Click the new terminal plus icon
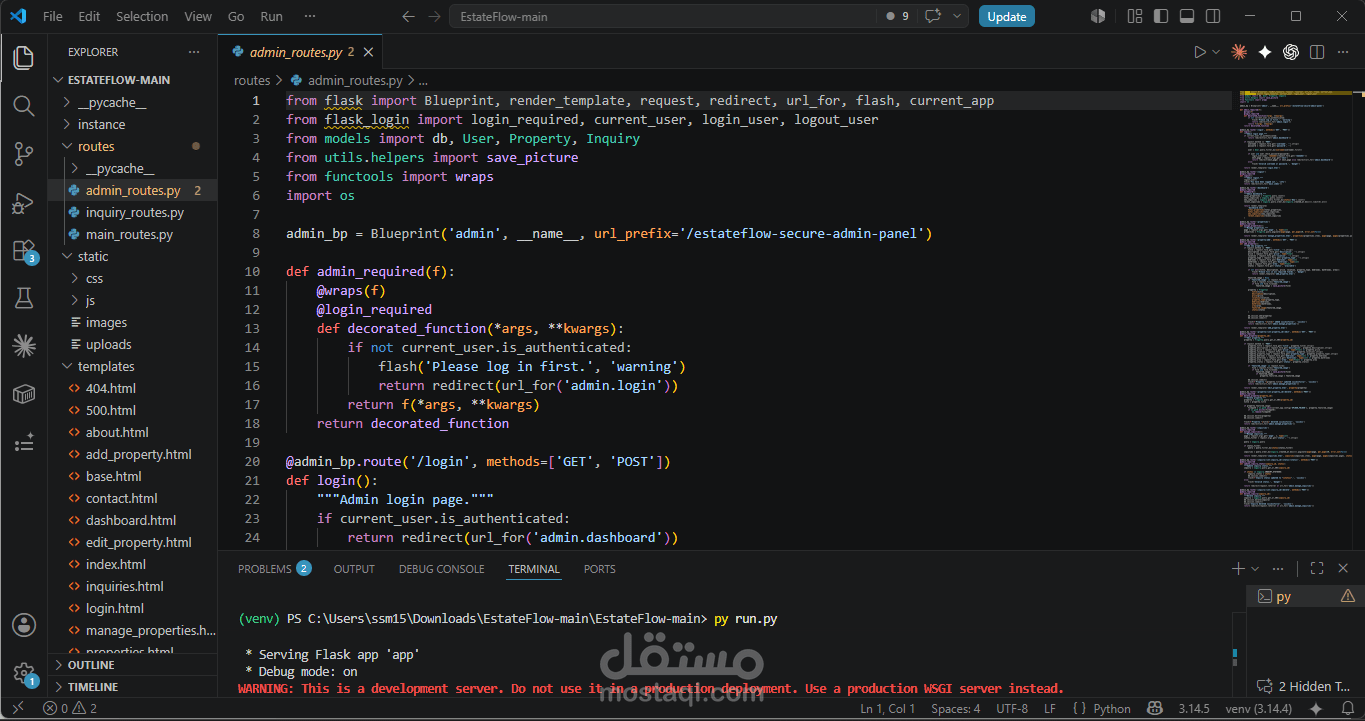The height and width of the screenshot is (721, 1365). pos(1238,568)
